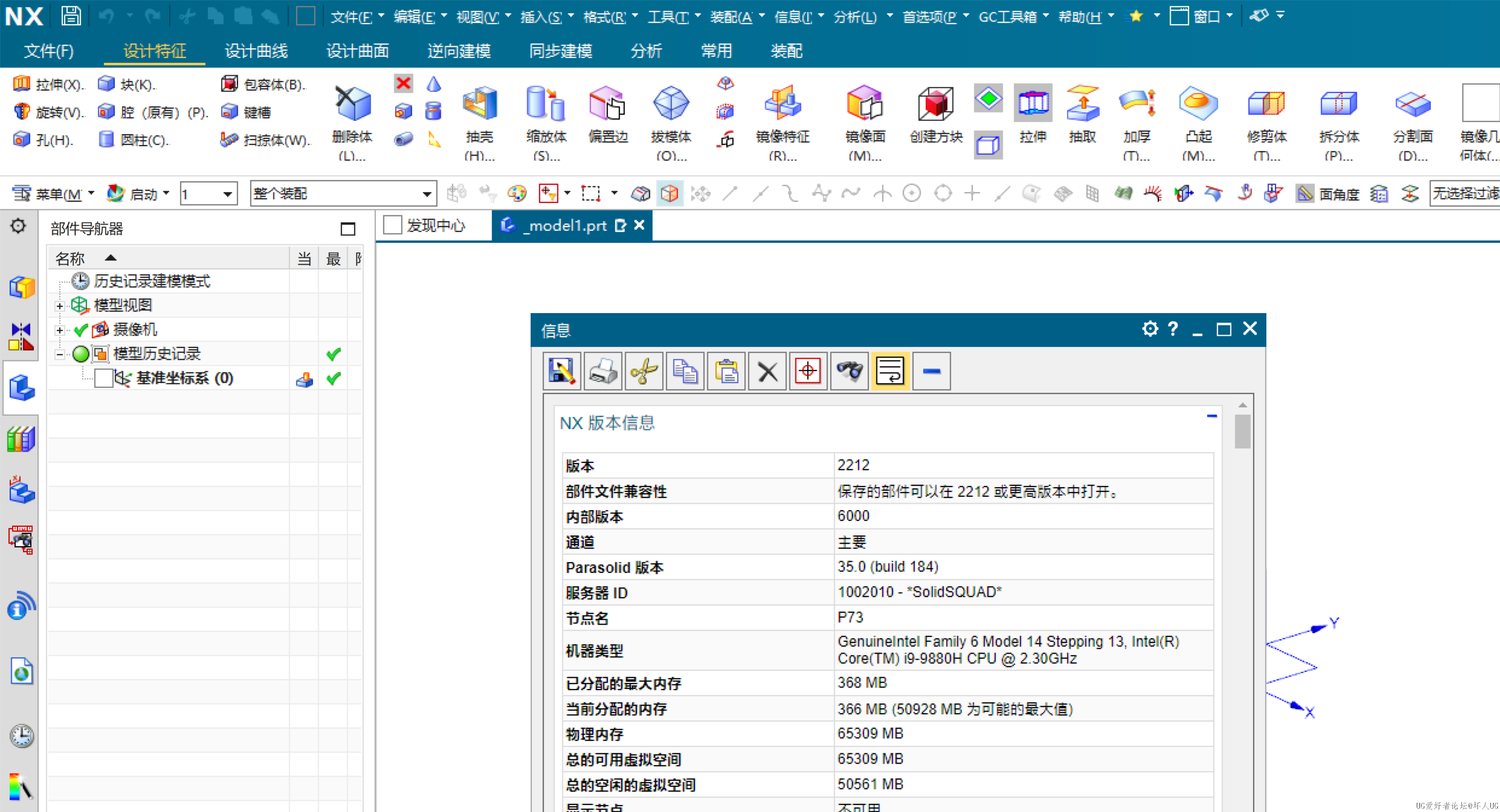
Task: Open the GC工具箱 menu
Action: point(1013,16)
